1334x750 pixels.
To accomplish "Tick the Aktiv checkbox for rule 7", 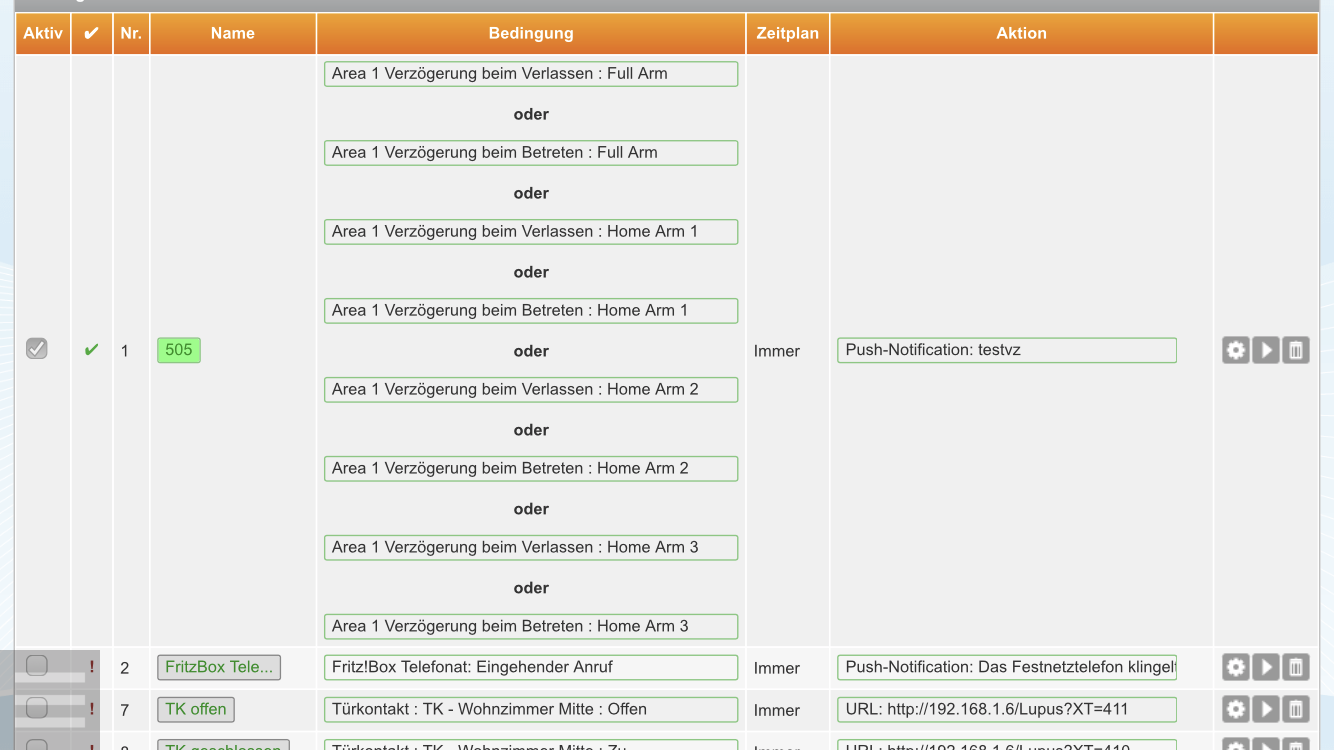I will pyautogui.click(x=37, y=708).
